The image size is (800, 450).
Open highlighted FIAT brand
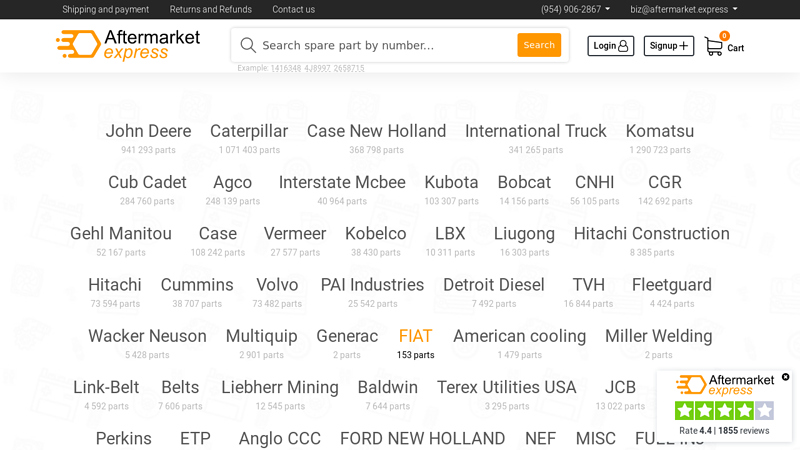point(415,336)
